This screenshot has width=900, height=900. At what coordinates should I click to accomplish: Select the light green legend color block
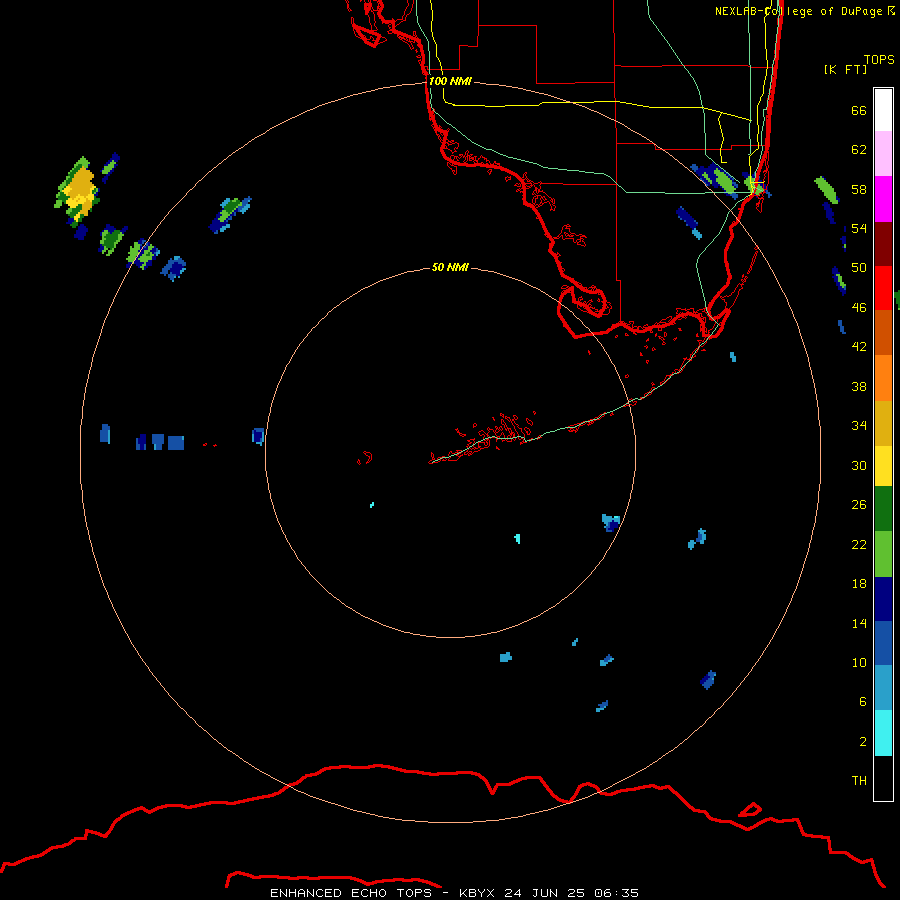883,554
